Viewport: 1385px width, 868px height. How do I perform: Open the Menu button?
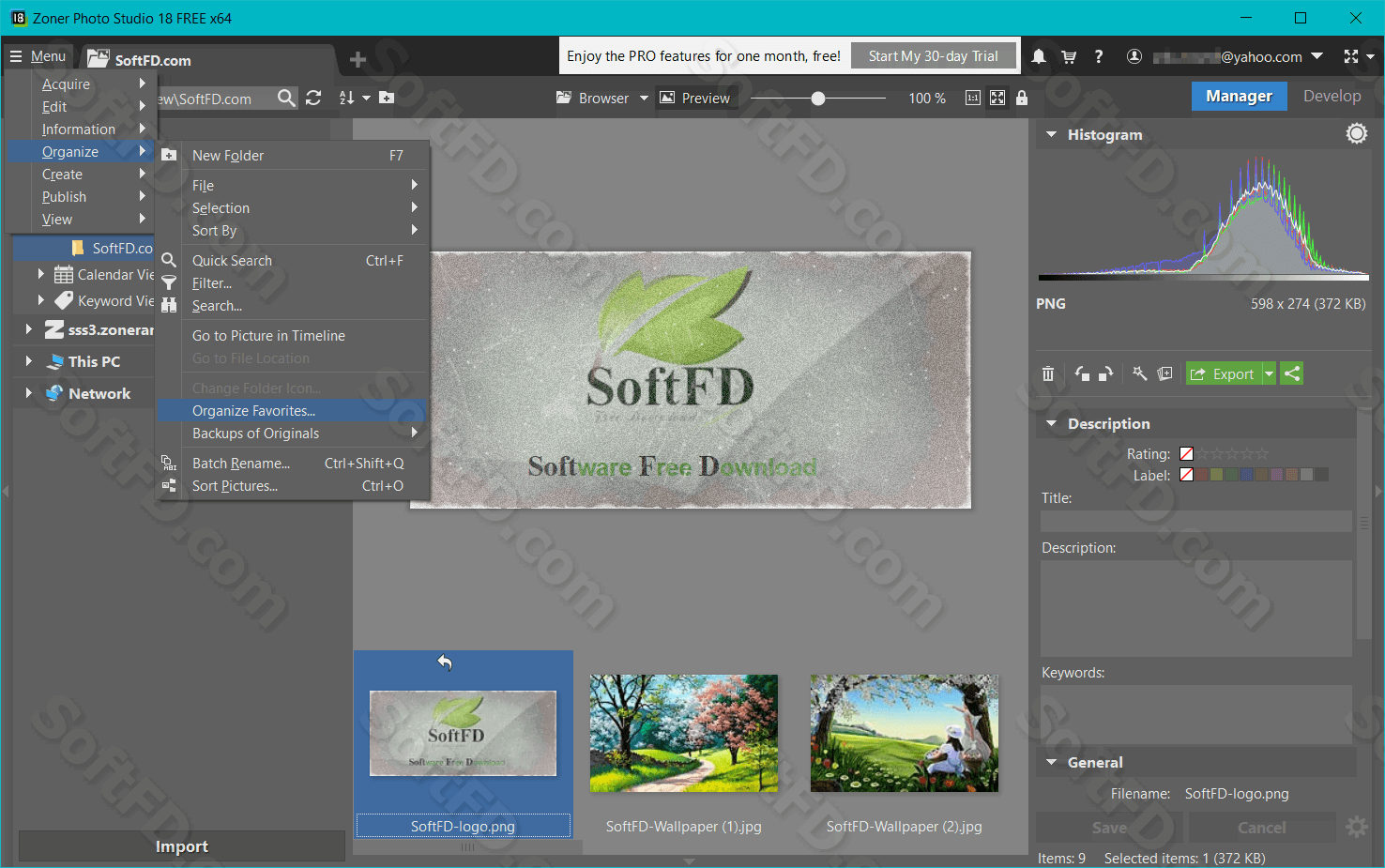tap(38, 56)
